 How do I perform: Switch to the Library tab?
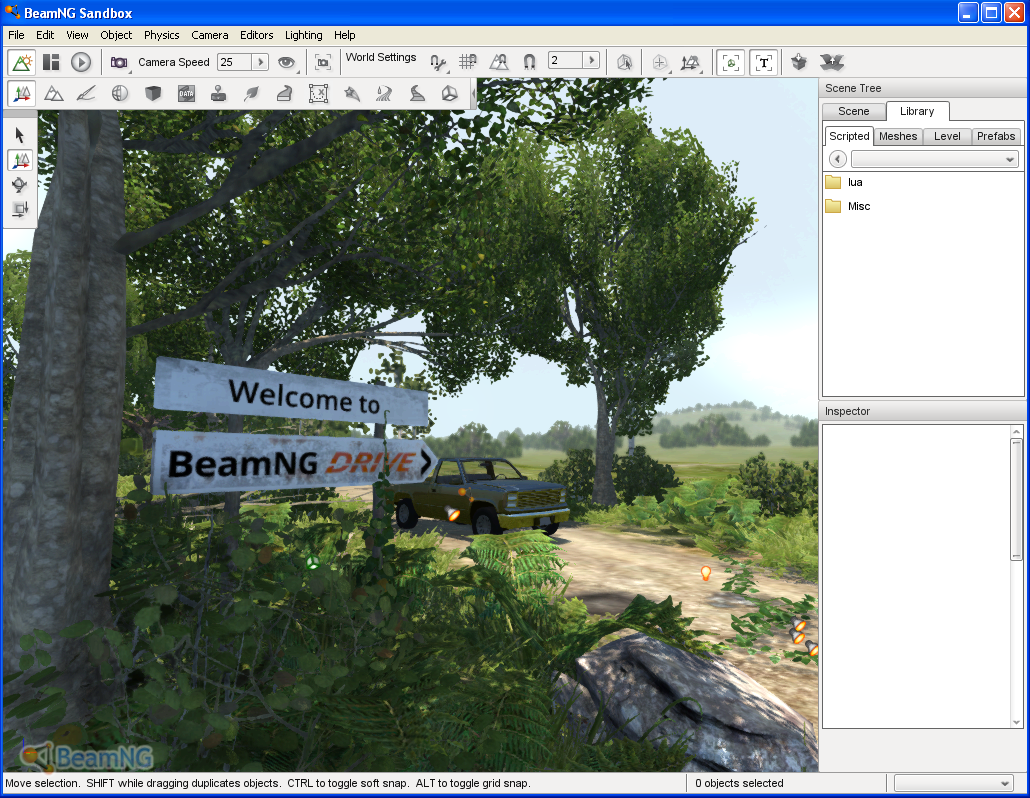[x=917, y=111]
